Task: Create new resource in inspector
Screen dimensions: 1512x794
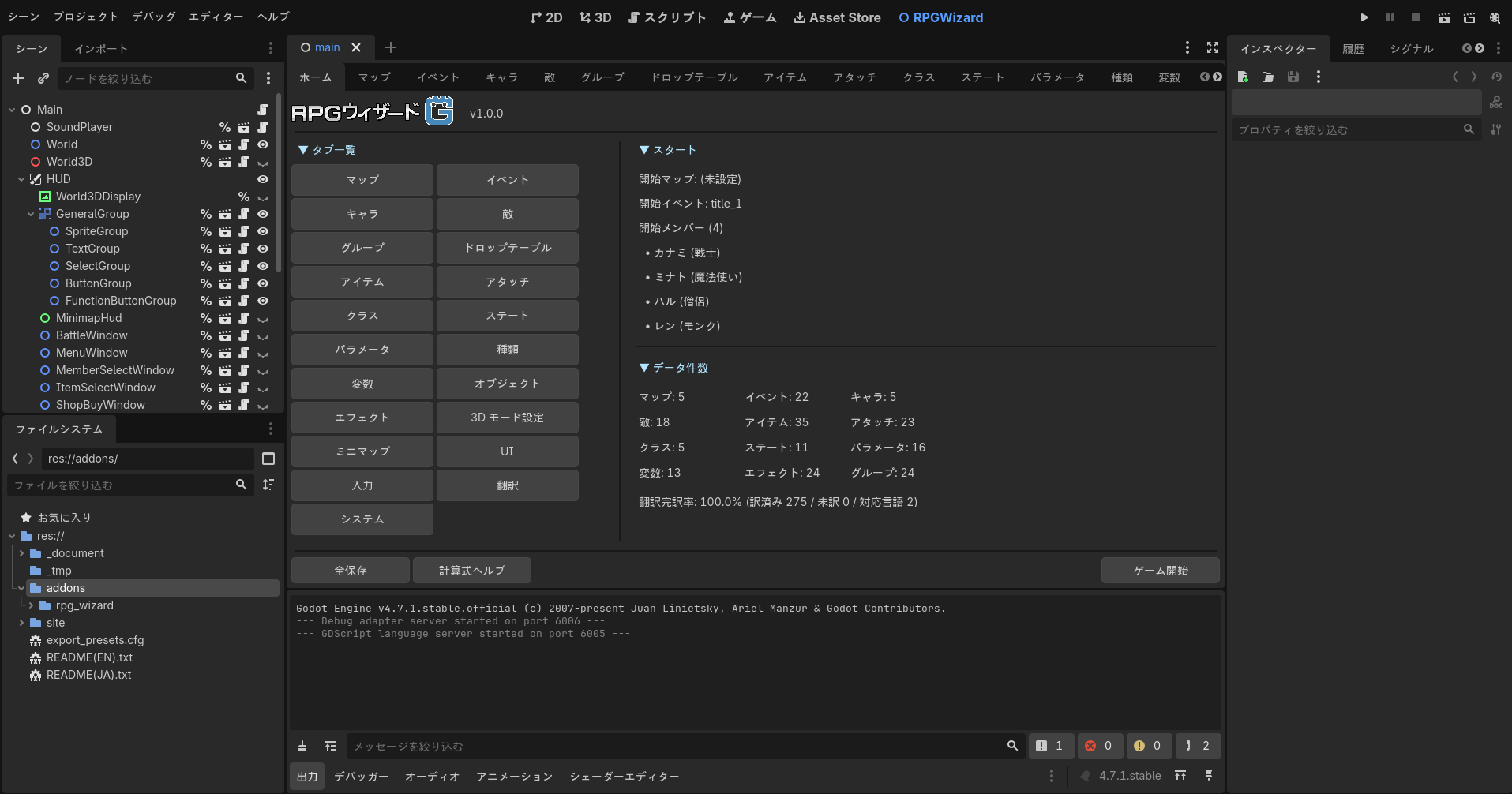Action: (x=1243, y=77)
